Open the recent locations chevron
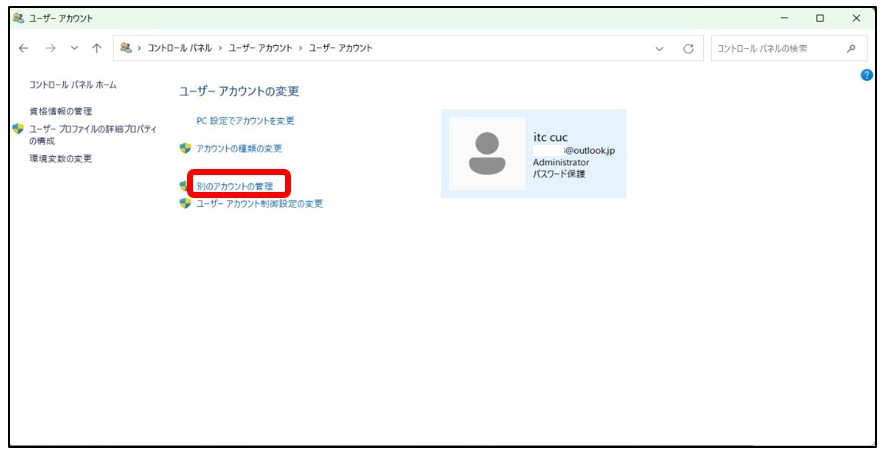 (x=74, y=48)
